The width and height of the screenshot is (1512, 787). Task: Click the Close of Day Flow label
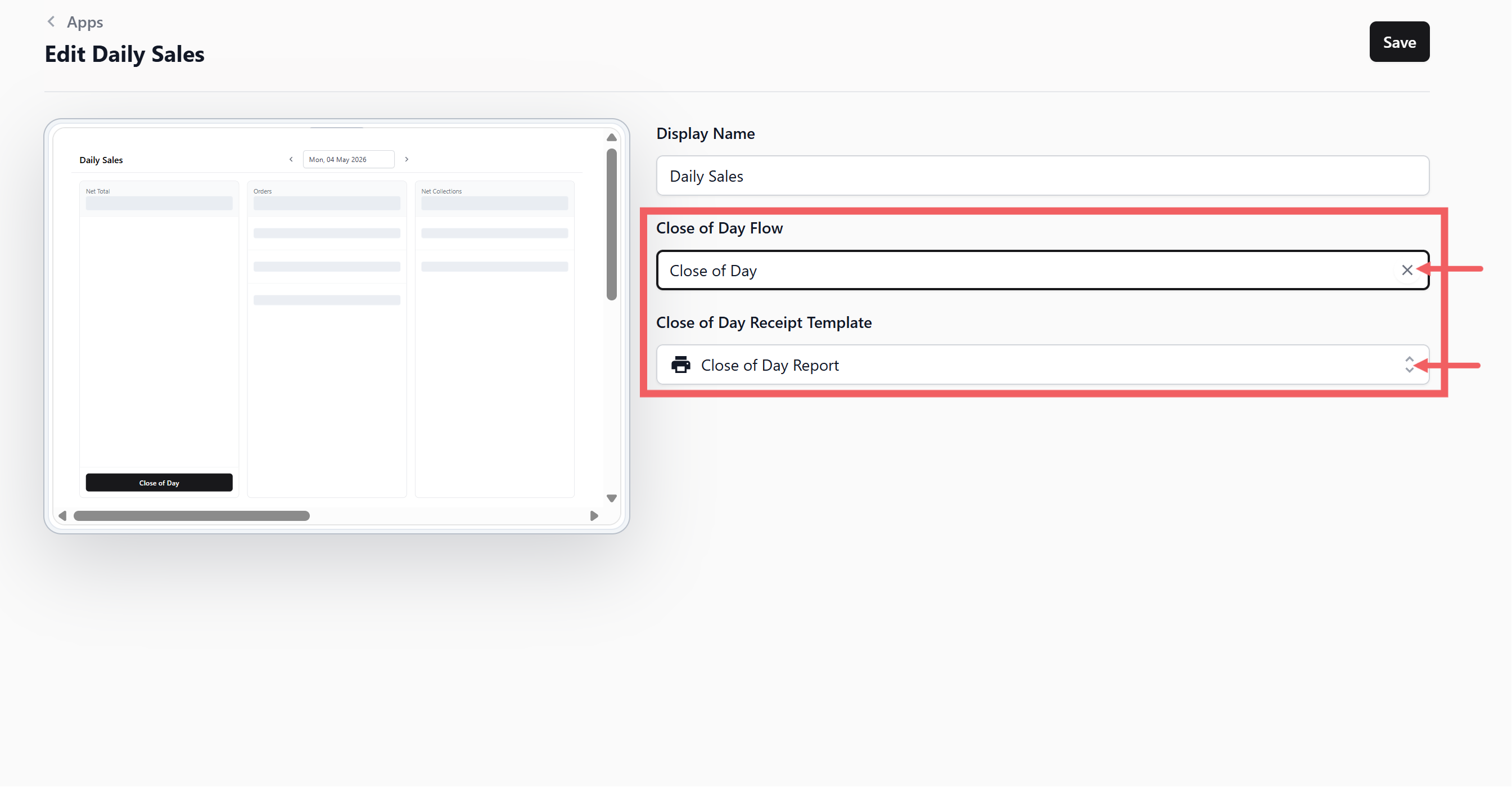tap(719, 228)
